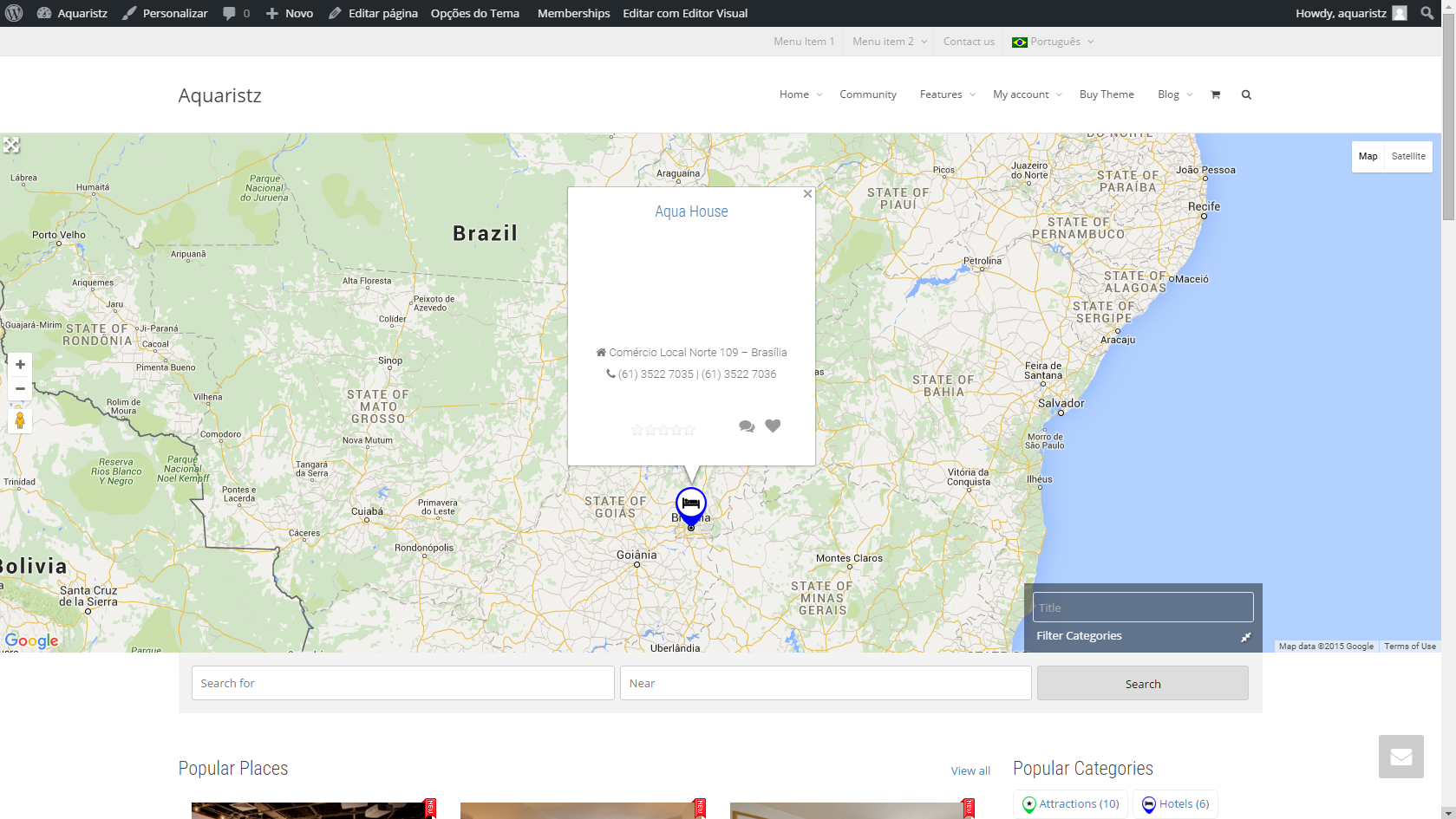Open the comments bubble in admin bar
Image resolution: width=1456 pixels, height=819 pixels.
click(x=236, y=13)
